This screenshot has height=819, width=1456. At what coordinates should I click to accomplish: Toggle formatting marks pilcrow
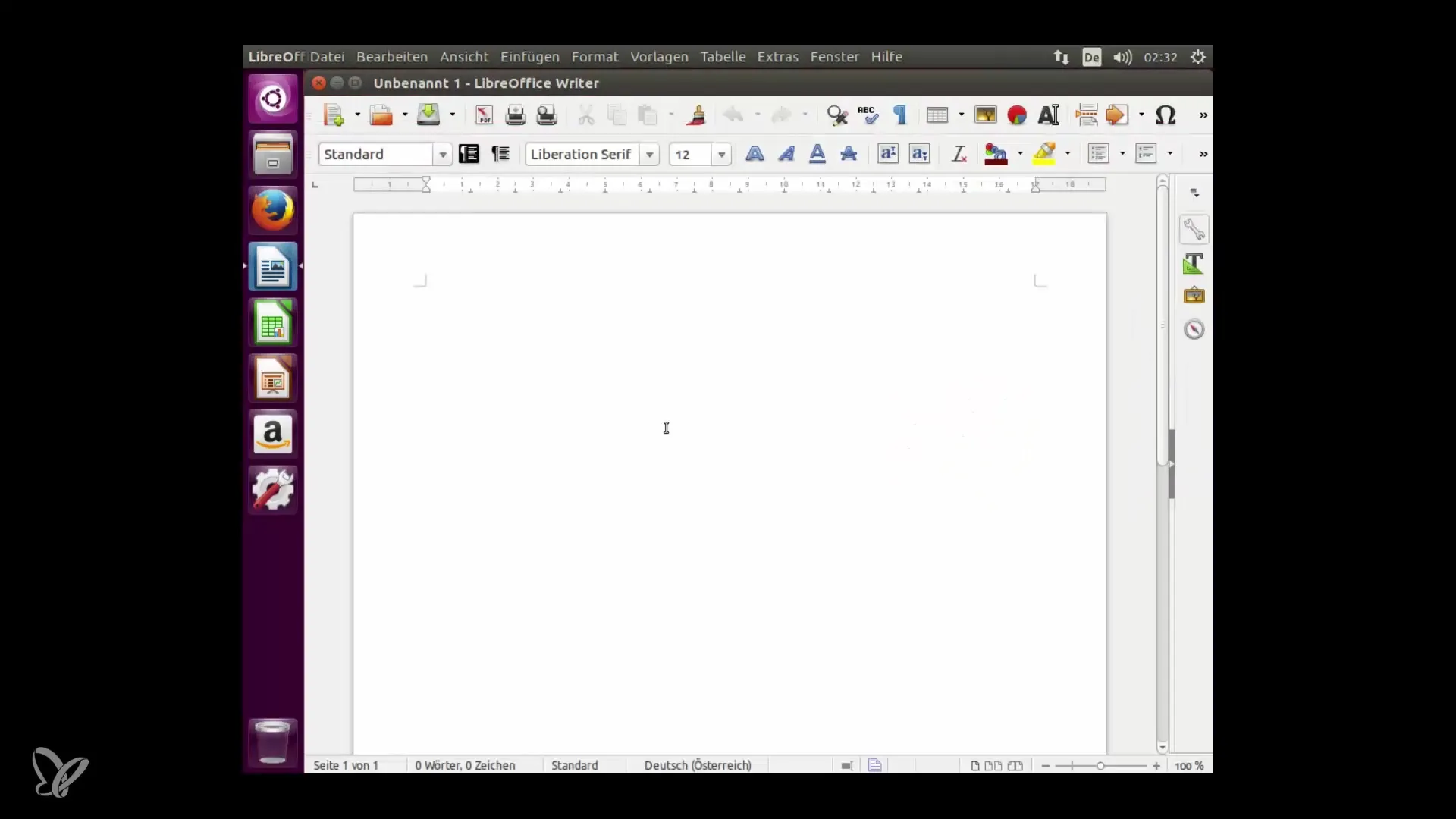pos(900,115)
